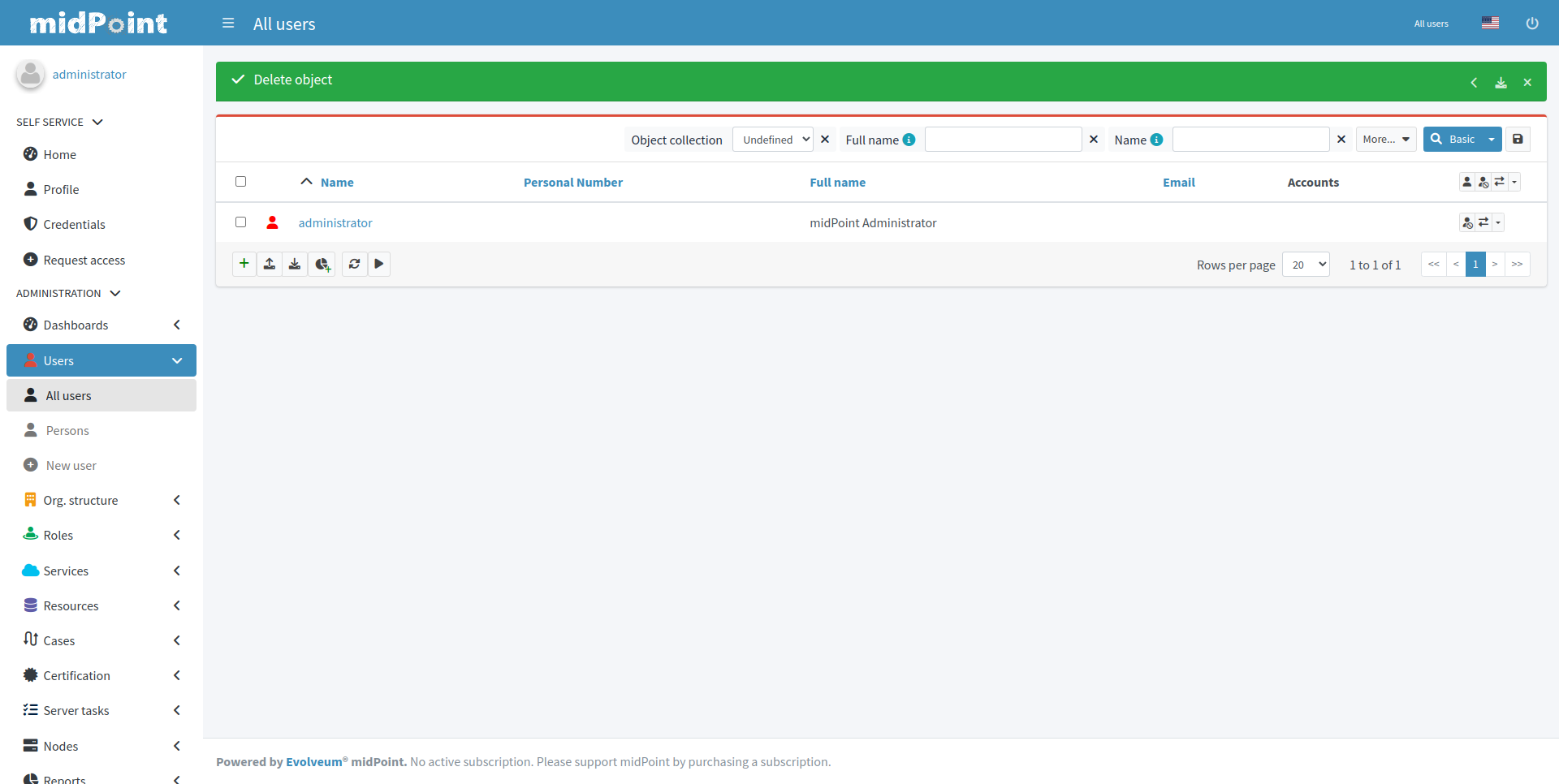Click the plus New object button
This screenshot has height=784, width=1559.
pyautogui.click(x=244, y=264)
